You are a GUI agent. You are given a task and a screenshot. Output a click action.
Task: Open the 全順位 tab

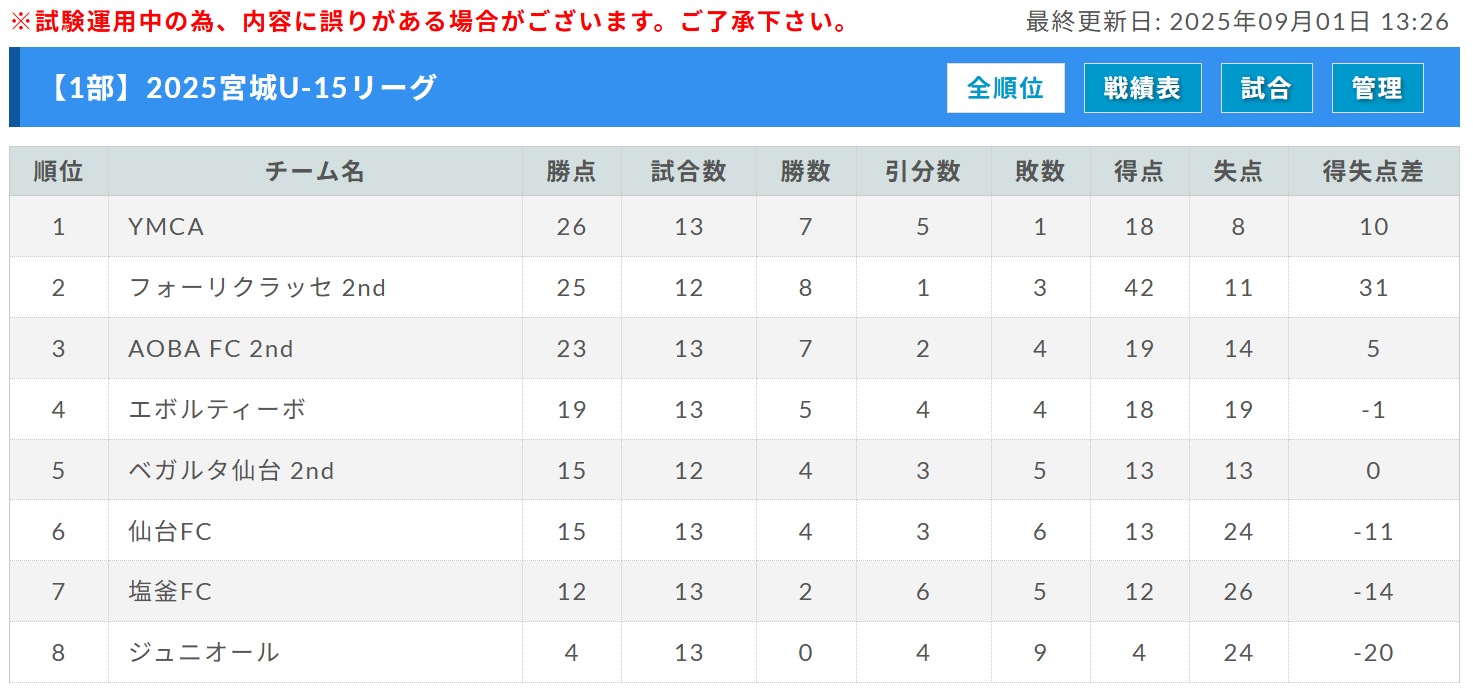click(1006, 88)
